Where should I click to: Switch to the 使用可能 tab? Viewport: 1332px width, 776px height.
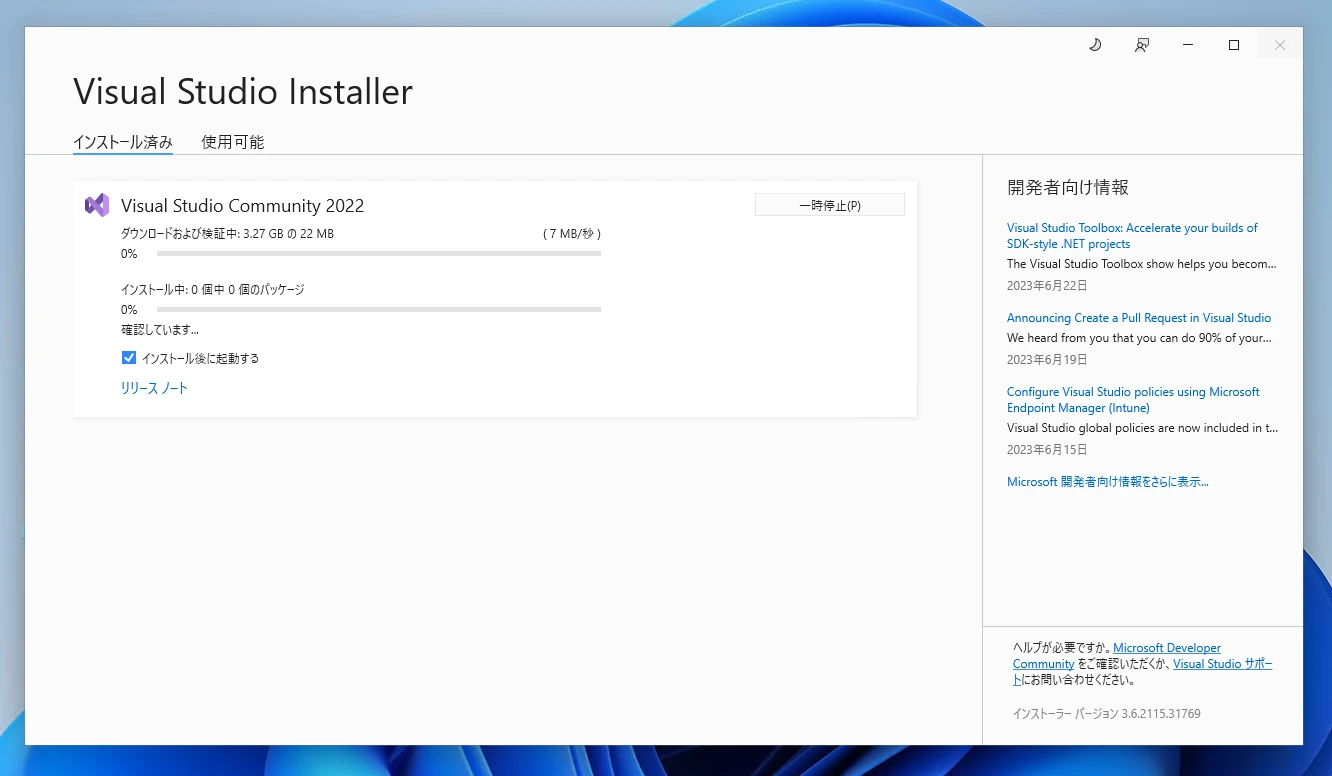click(x=233, y=142)
